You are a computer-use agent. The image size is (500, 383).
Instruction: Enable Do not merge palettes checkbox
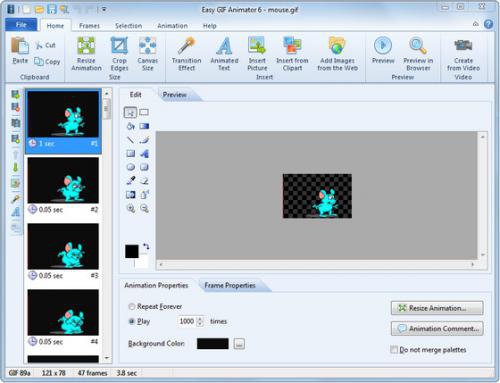(394, 350)
